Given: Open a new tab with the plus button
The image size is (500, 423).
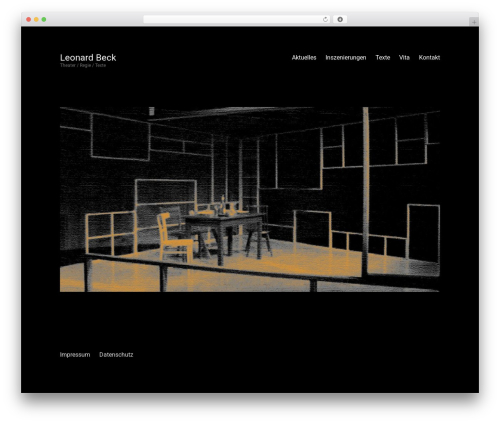Looking at the screenshot, I should (x=474, y=22).
